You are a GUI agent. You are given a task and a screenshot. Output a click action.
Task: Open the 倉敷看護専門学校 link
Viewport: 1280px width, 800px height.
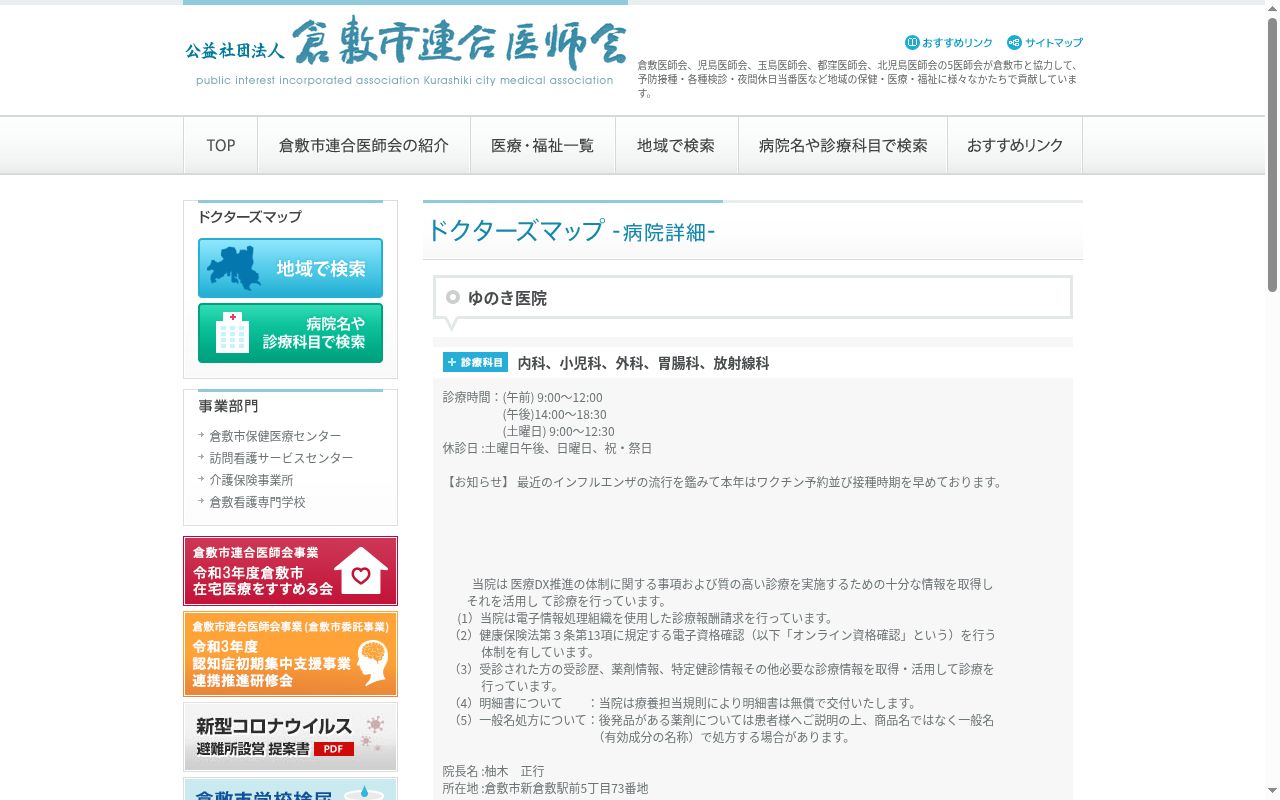[x=257, y=502]
